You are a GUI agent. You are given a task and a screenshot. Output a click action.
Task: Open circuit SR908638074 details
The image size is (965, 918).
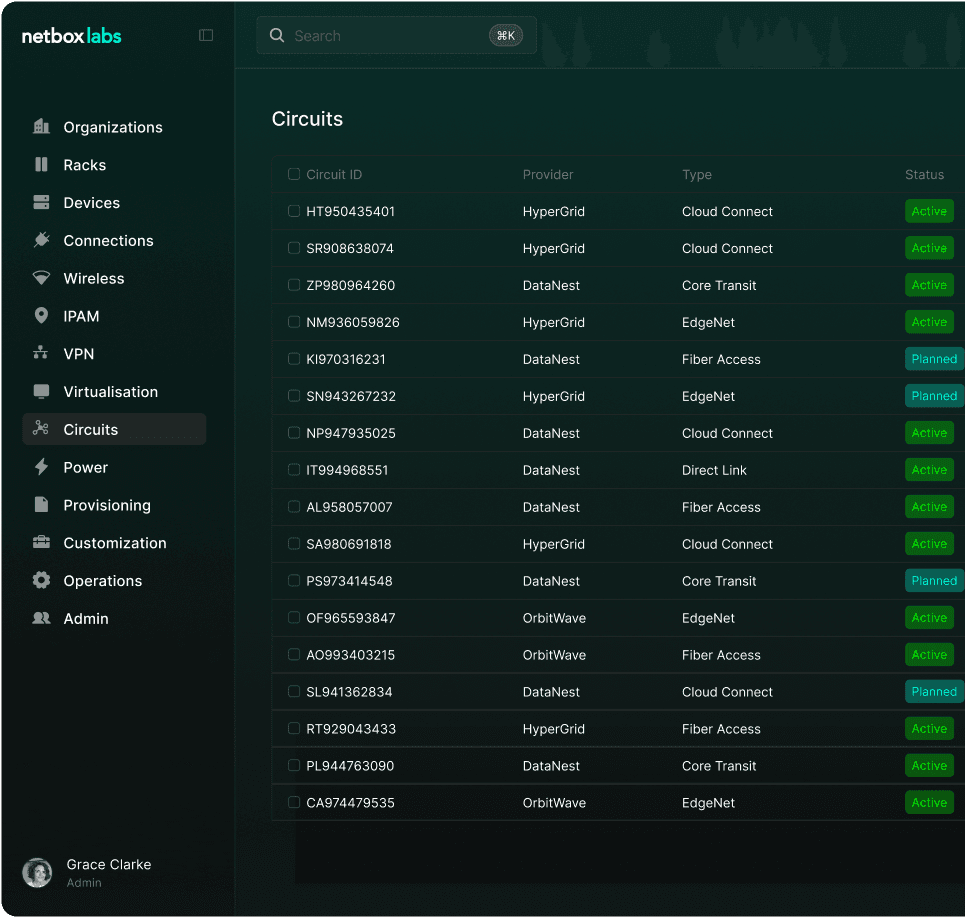click(x=350, y=249)
